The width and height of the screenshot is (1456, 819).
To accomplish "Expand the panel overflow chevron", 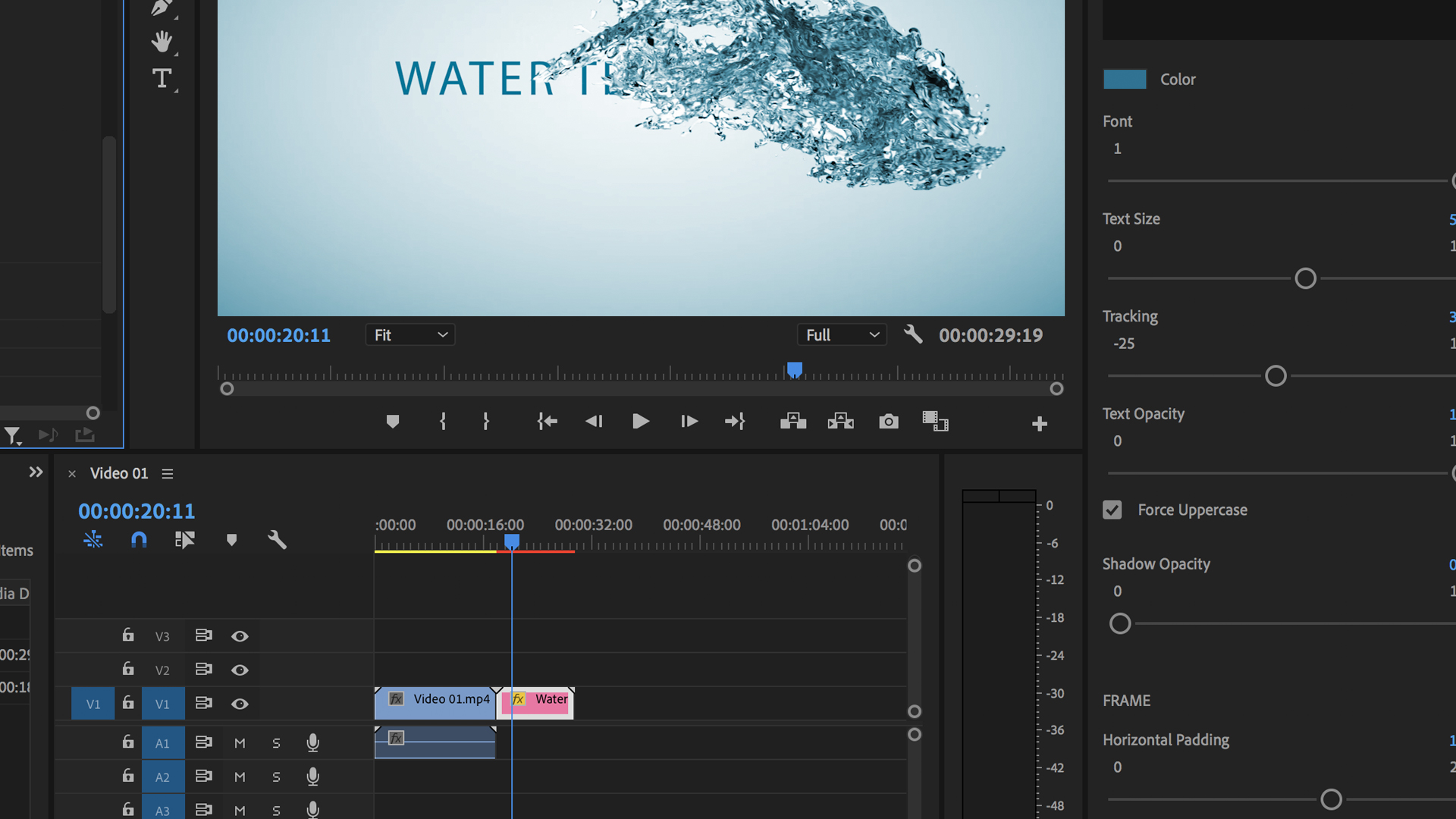I will (36, 472).
